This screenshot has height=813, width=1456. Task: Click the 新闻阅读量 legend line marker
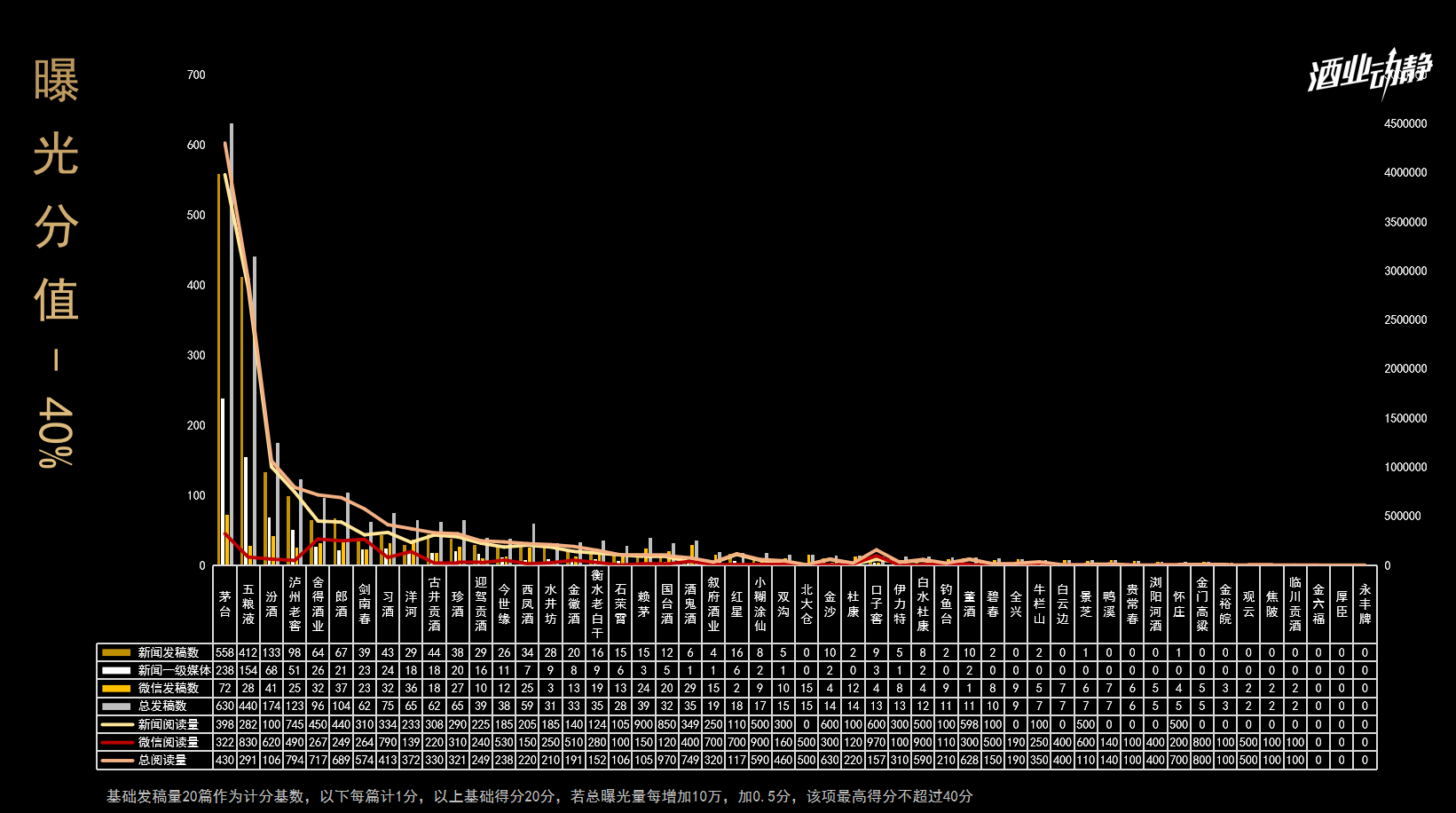[x=116, y=724]
